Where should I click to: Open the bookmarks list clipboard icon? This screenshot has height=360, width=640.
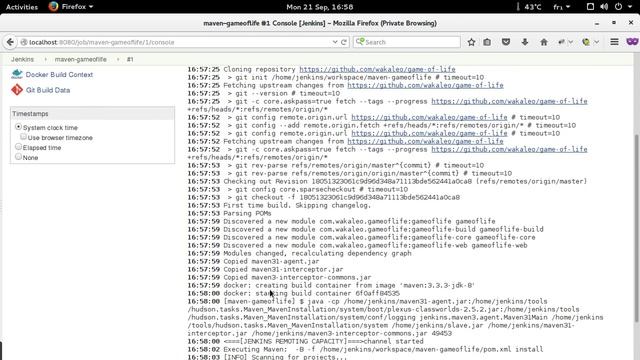[x=487, y=42]
